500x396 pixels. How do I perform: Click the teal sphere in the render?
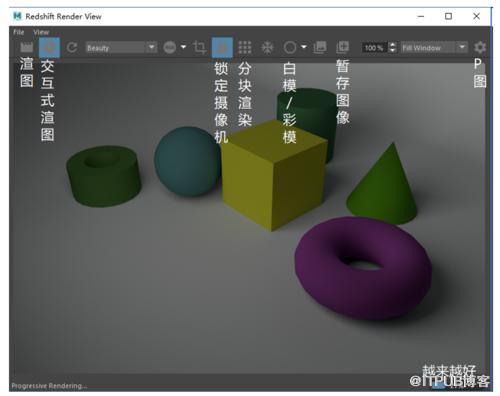(x=187, y=162)
